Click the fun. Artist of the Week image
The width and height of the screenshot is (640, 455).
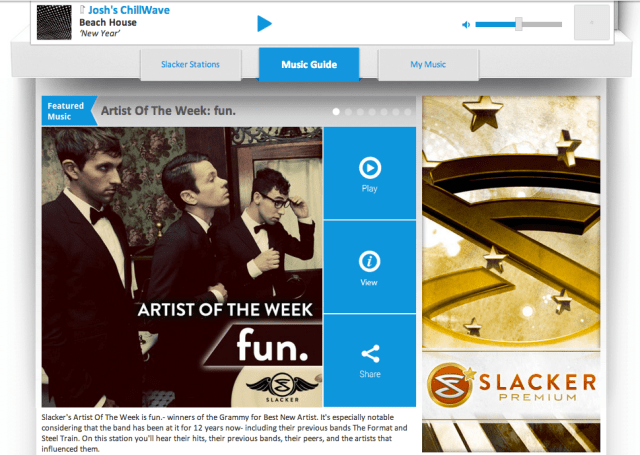pos(182,267)
